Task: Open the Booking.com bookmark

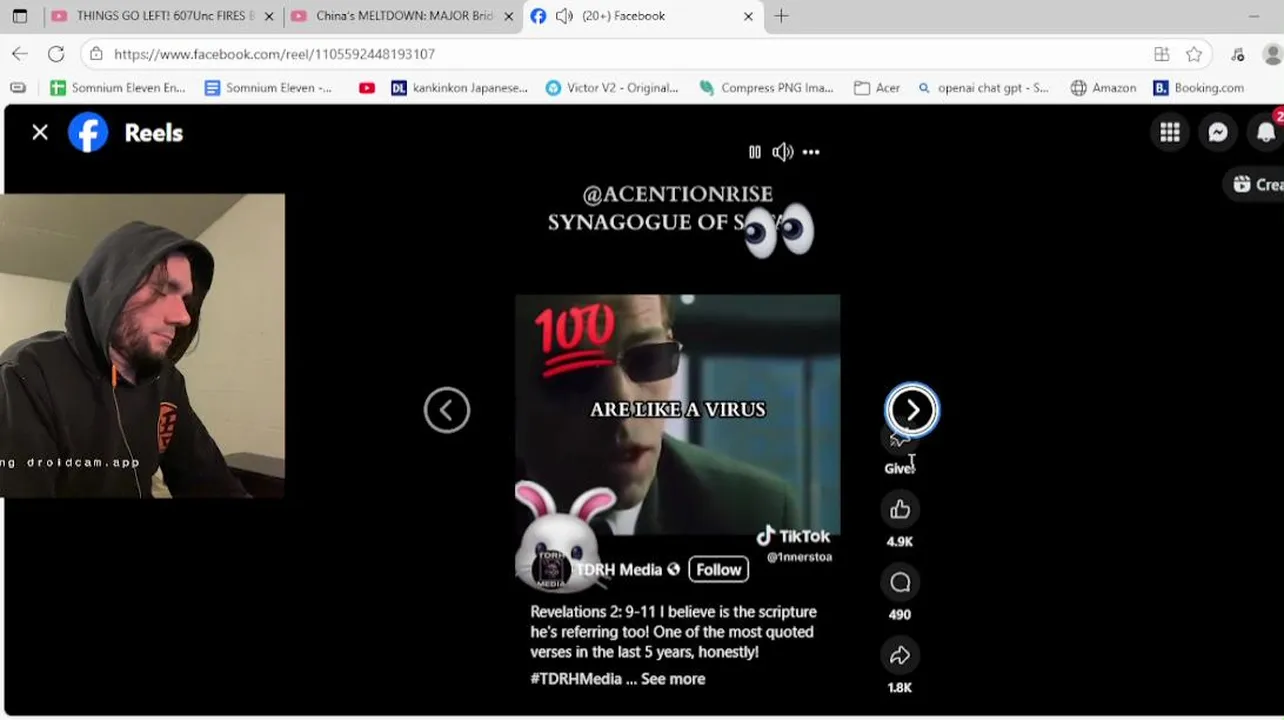Action: click(1199, 88)
